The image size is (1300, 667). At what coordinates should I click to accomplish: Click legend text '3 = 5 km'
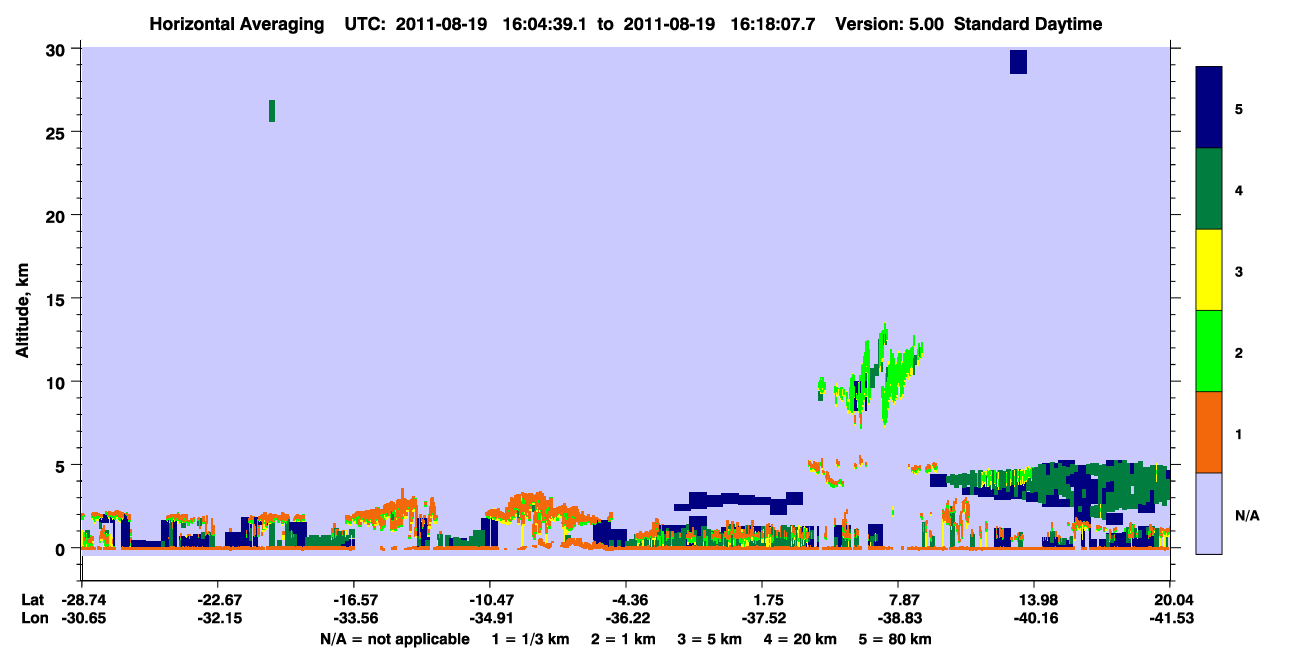[709, 638]
